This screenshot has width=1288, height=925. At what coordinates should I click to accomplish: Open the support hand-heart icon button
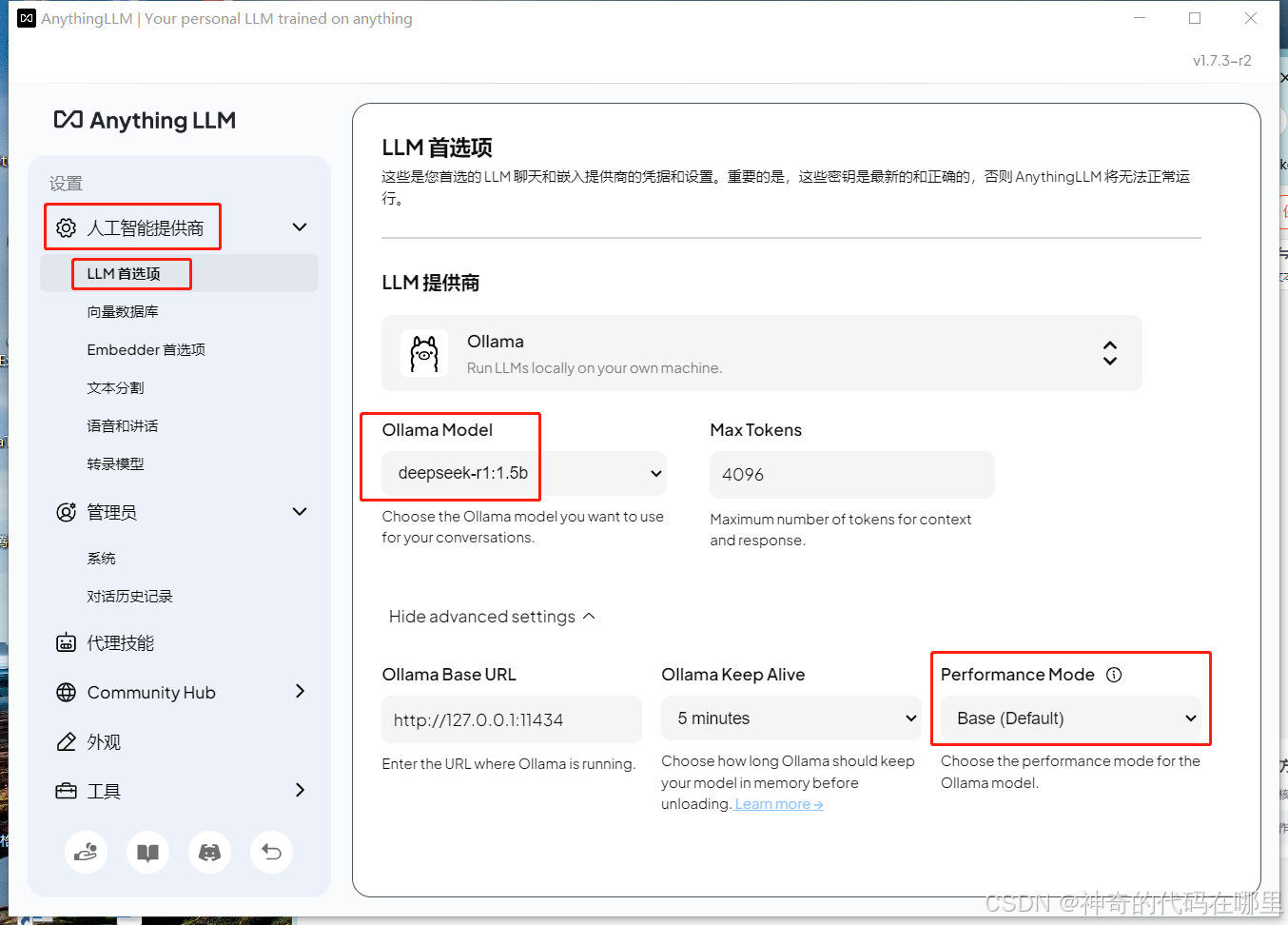click(x=86, y=852)
